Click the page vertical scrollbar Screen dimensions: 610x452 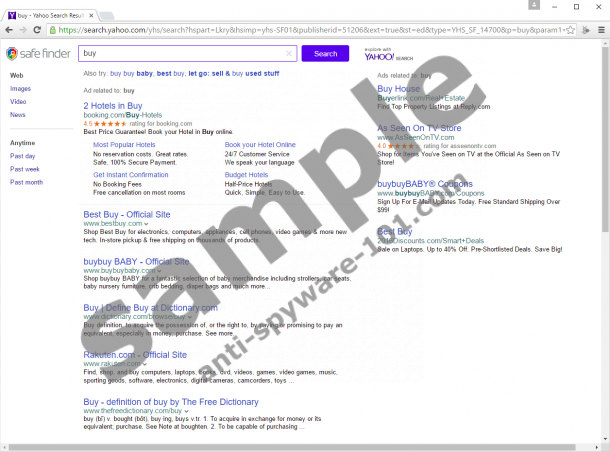pyautogui.click(x=604, y=200)
